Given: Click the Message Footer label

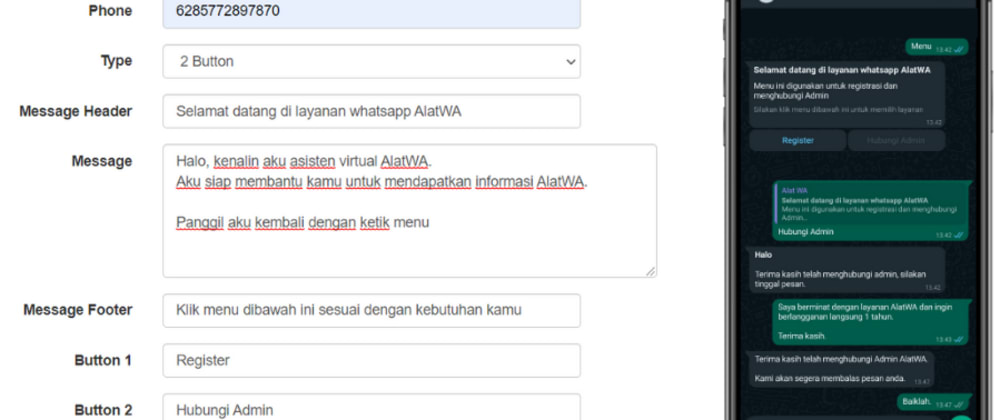Looking at the screenshot, I should (x=78, y=310).
